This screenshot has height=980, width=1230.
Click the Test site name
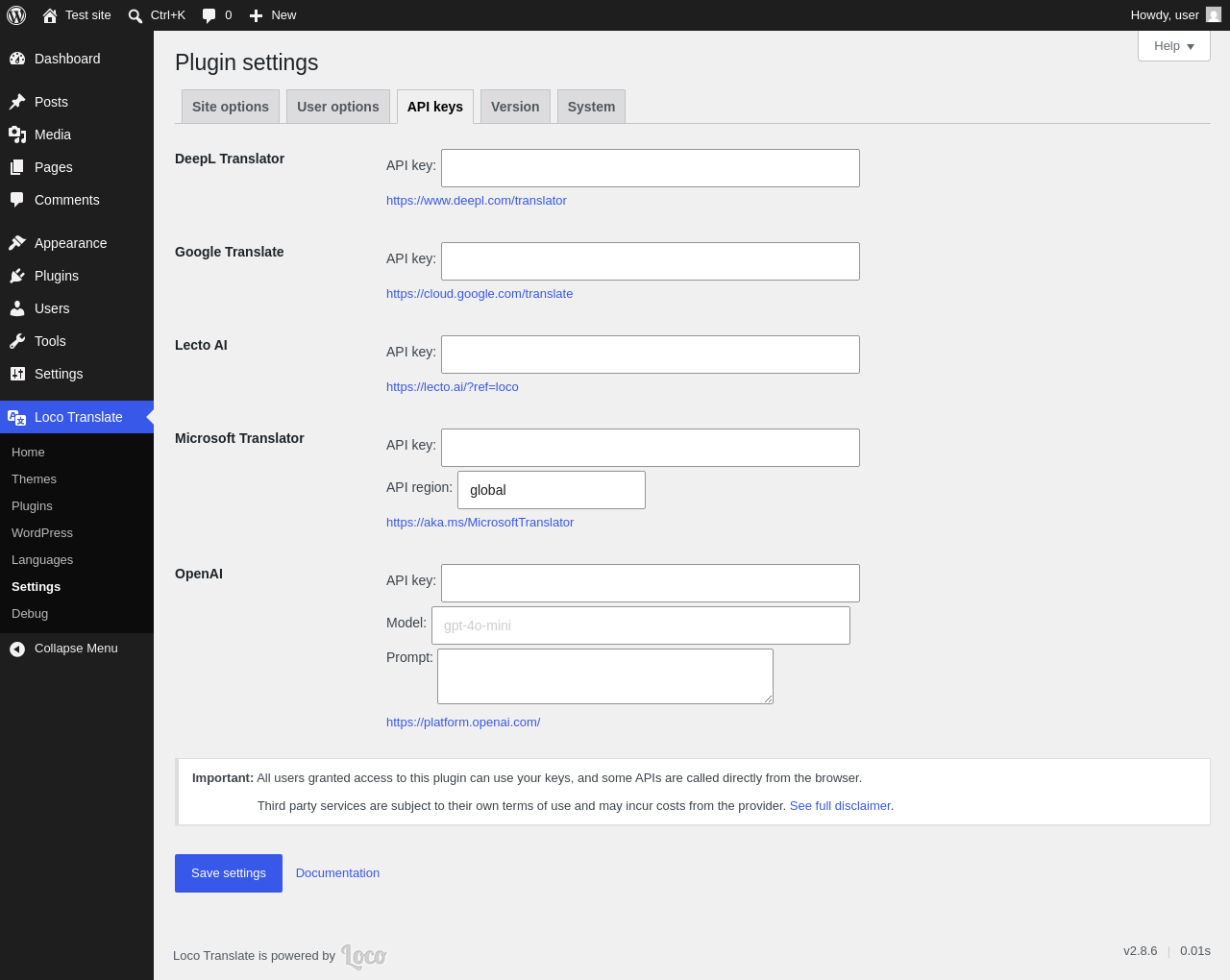(88, 15)
